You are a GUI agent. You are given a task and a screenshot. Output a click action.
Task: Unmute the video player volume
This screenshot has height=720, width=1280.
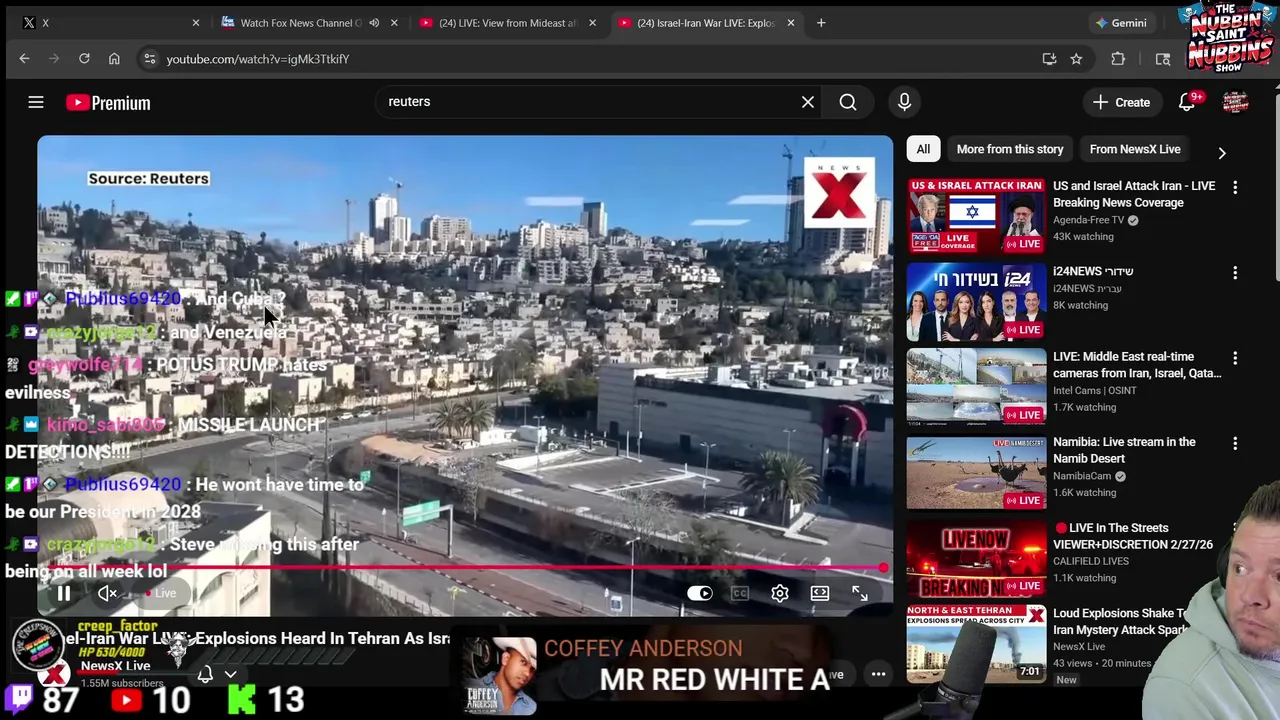tap(107, 593)
